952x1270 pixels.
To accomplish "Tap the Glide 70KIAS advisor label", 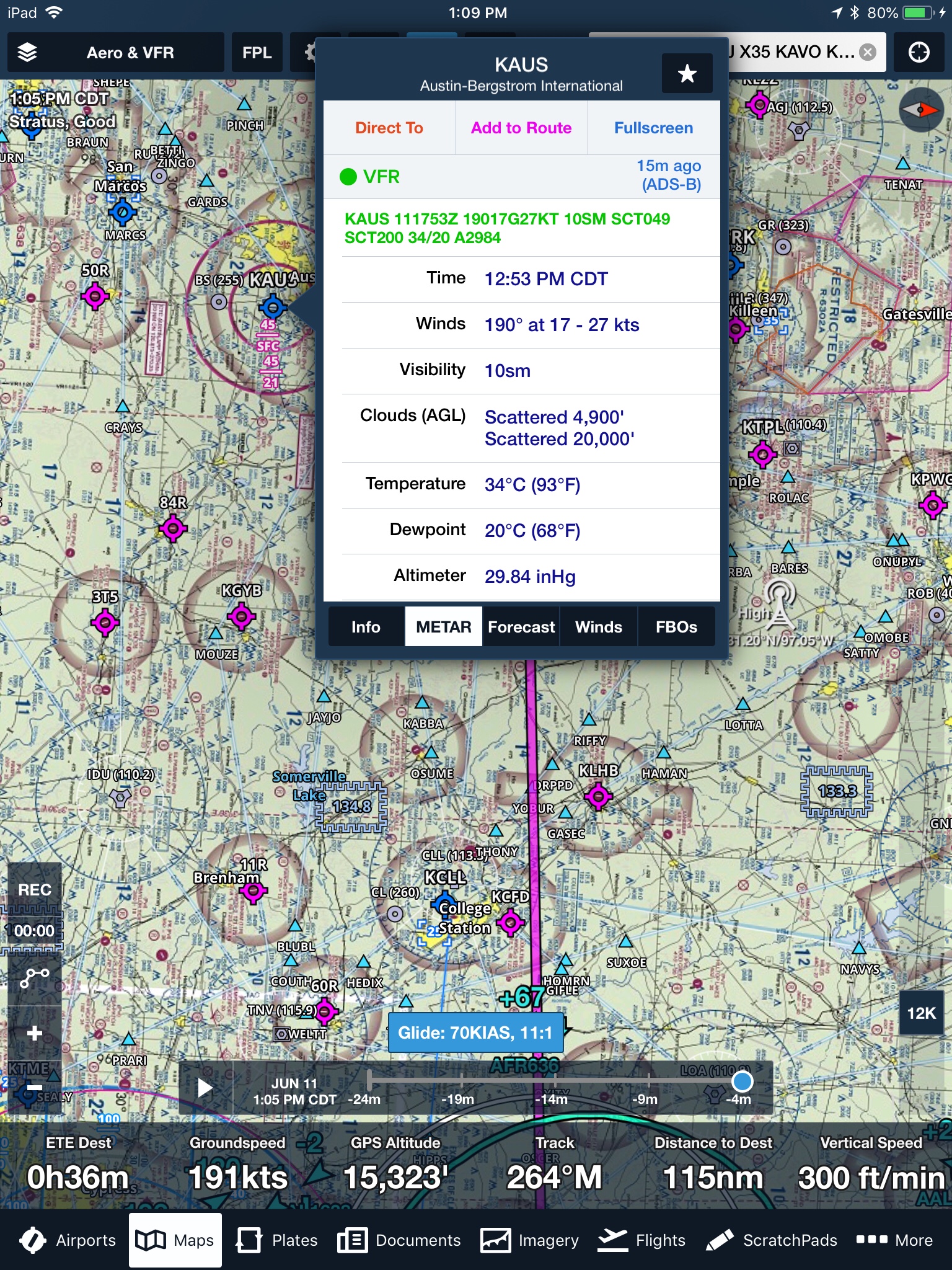I will pyautogui.click(x=475, y=1032).
